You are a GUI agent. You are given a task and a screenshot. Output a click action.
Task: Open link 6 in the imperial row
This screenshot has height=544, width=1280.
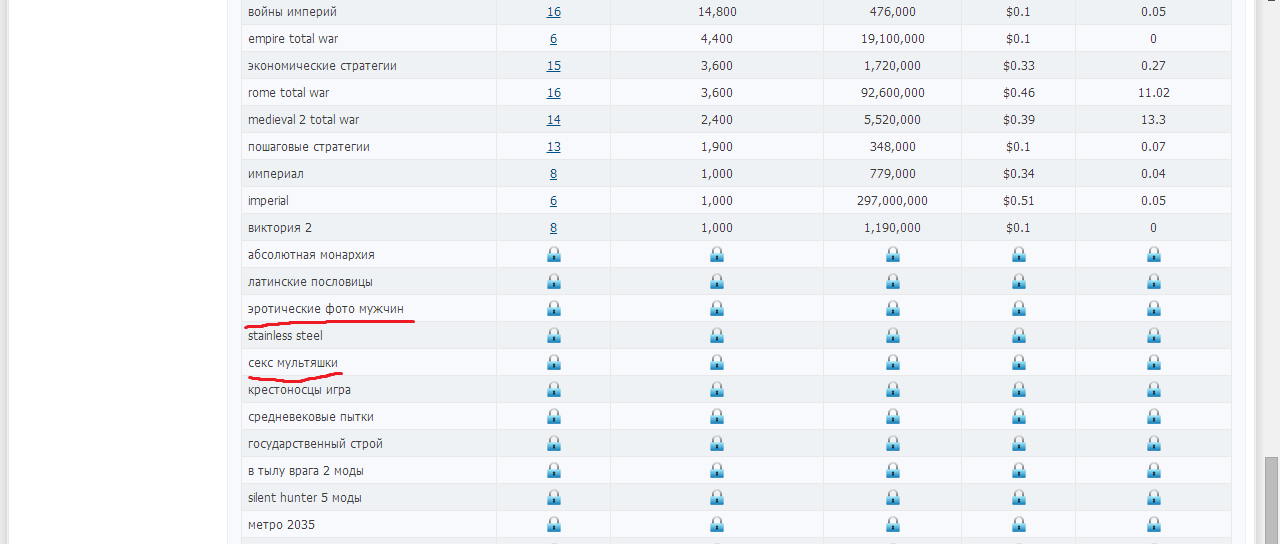pos(553,201)
